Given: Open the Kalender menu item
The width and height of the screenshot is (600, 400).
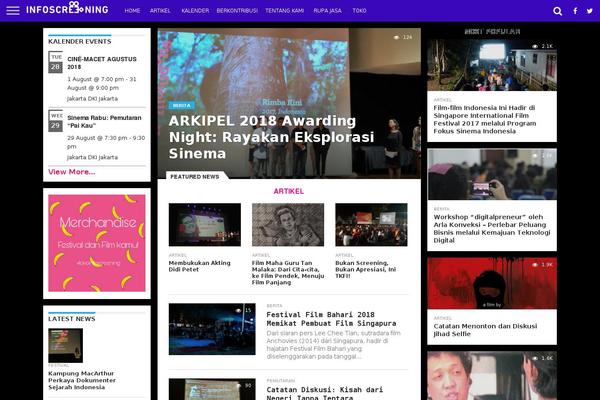Looking at the screenshot, I should point(195,11).
